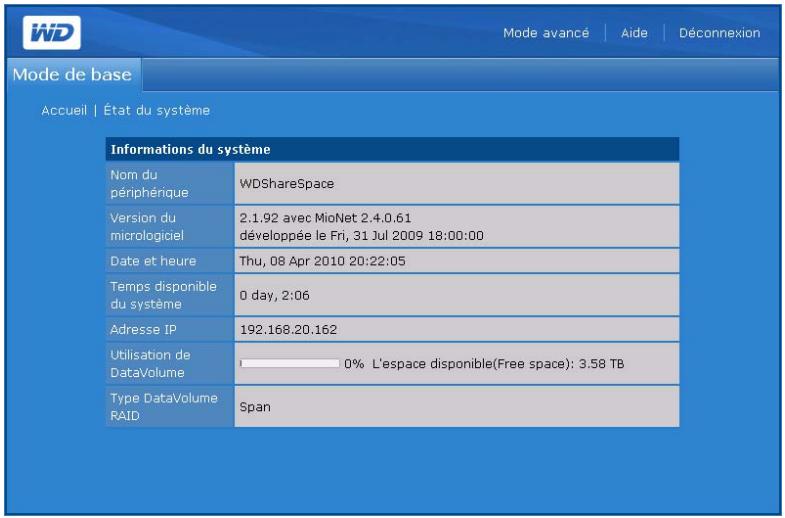Click the WD logo icon

[52, 33]
